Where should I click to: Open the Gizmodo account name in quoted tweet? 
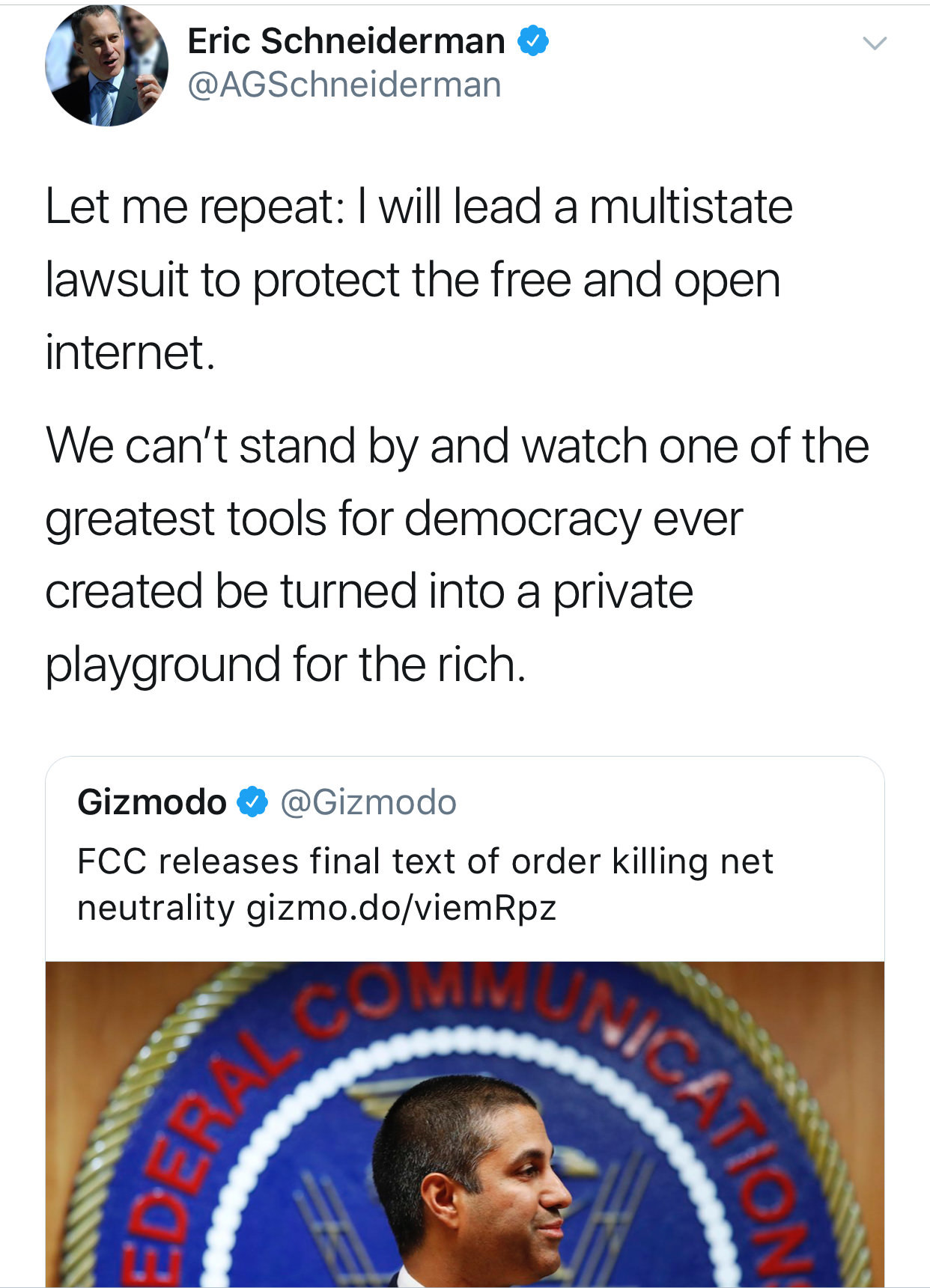tap(152, 802)
